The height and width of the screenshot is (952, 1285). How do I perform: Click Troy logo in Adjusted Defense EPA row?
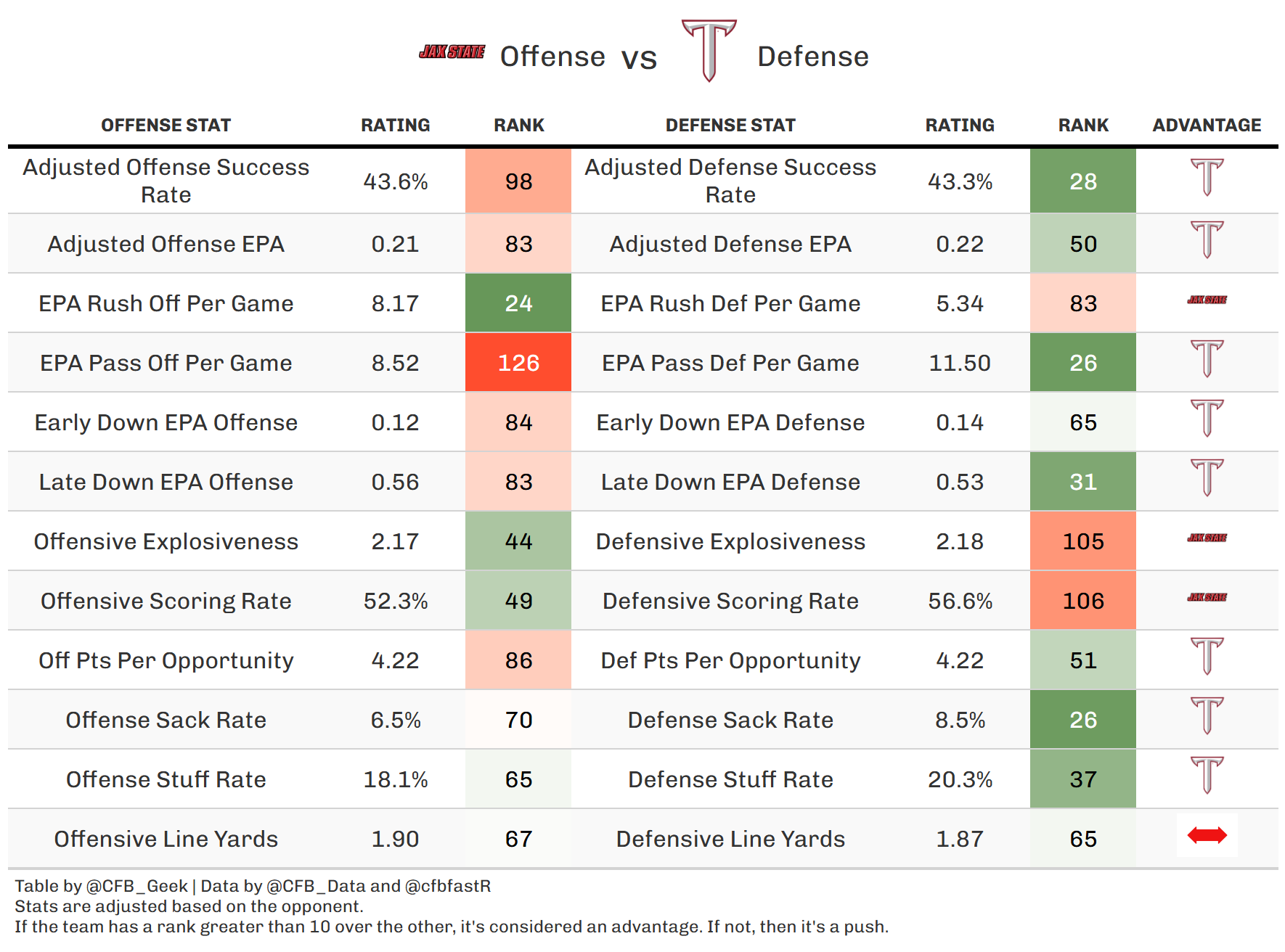tap(1207, 239)
